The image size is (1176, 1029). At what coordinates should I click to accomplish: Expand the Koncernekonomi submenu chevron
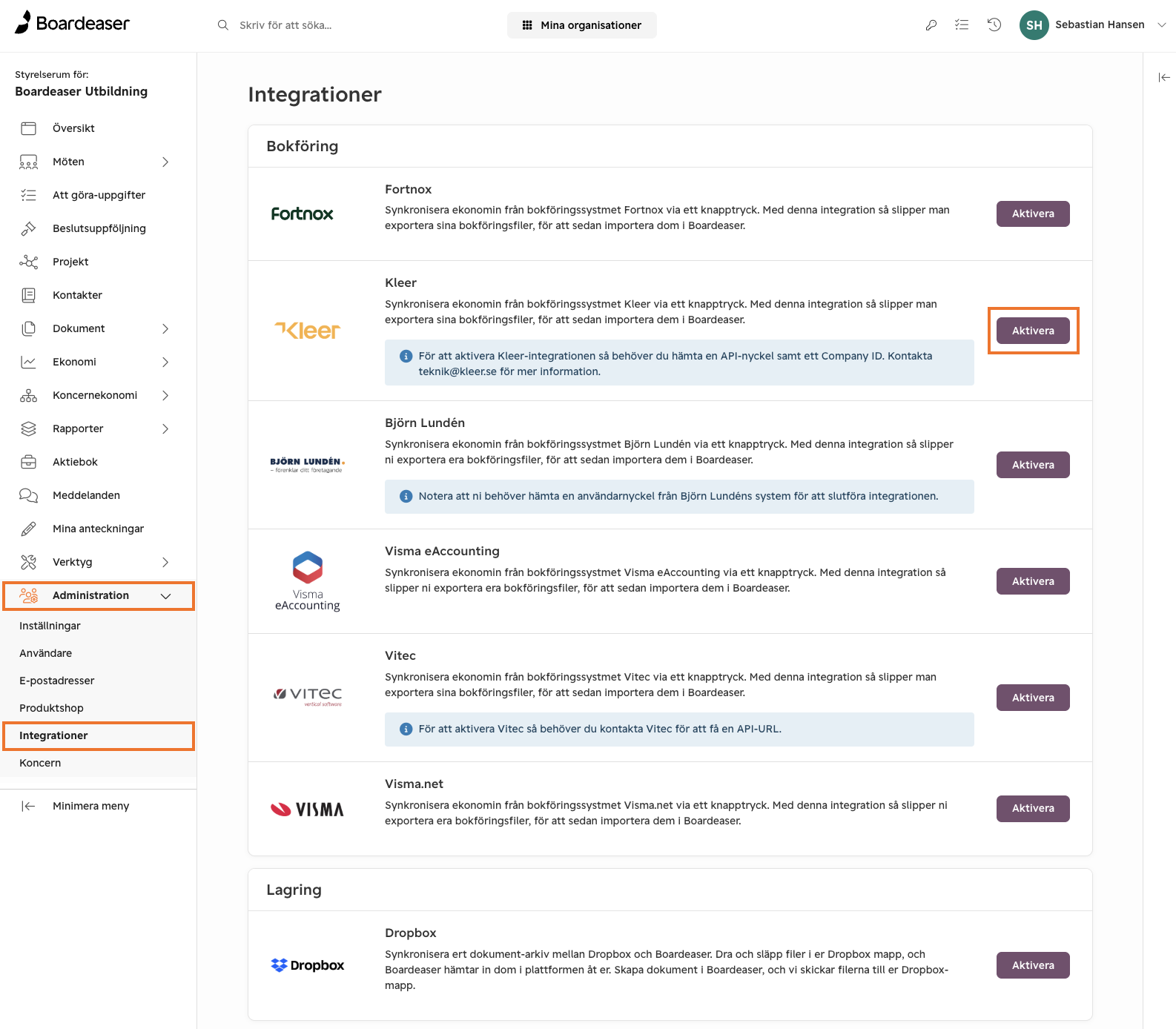click(x=165, y=395)
